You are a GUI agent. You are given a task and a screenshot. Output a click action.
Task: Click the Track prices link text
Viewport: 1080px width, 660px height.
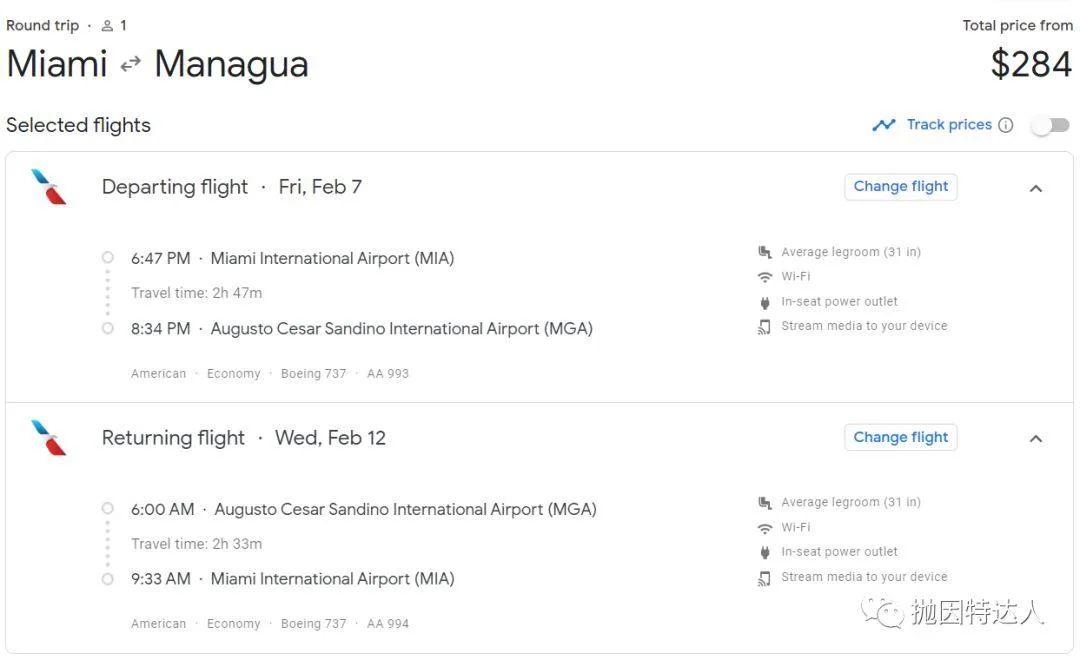pyautogui.click(x=949, y=125)
